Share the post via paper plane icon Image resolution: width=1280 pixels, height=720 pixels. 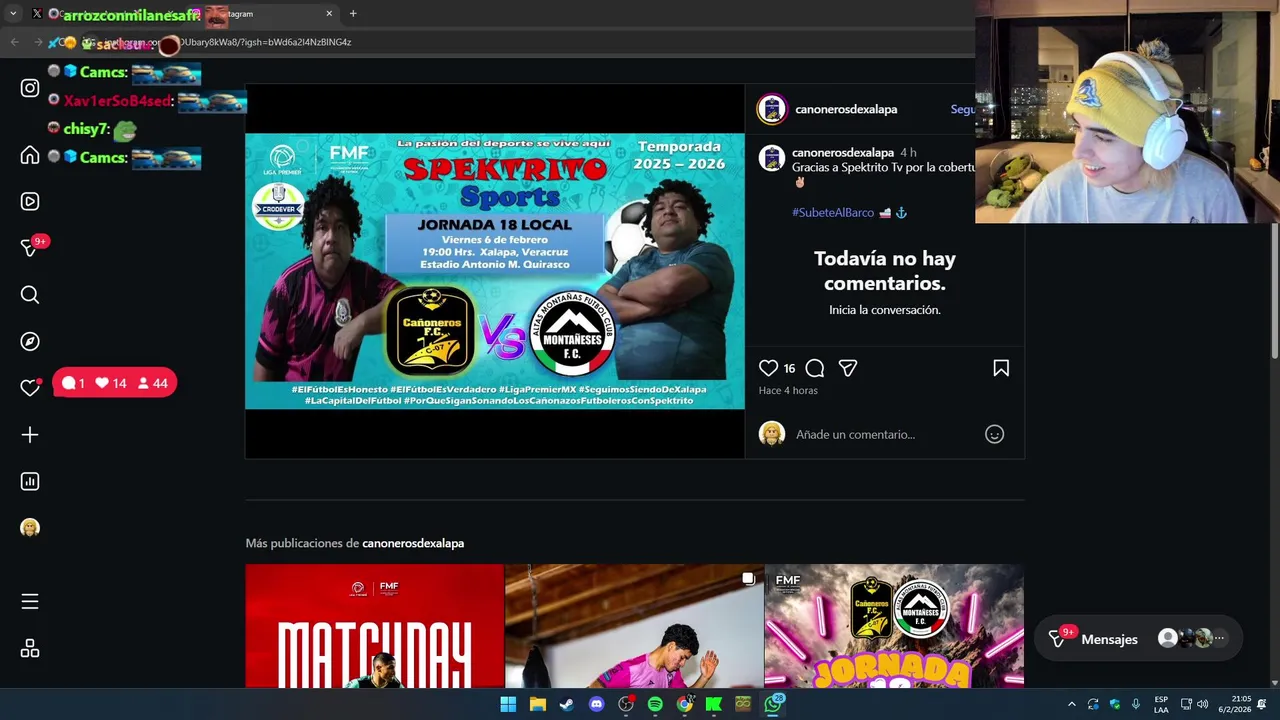click(848, 368)
